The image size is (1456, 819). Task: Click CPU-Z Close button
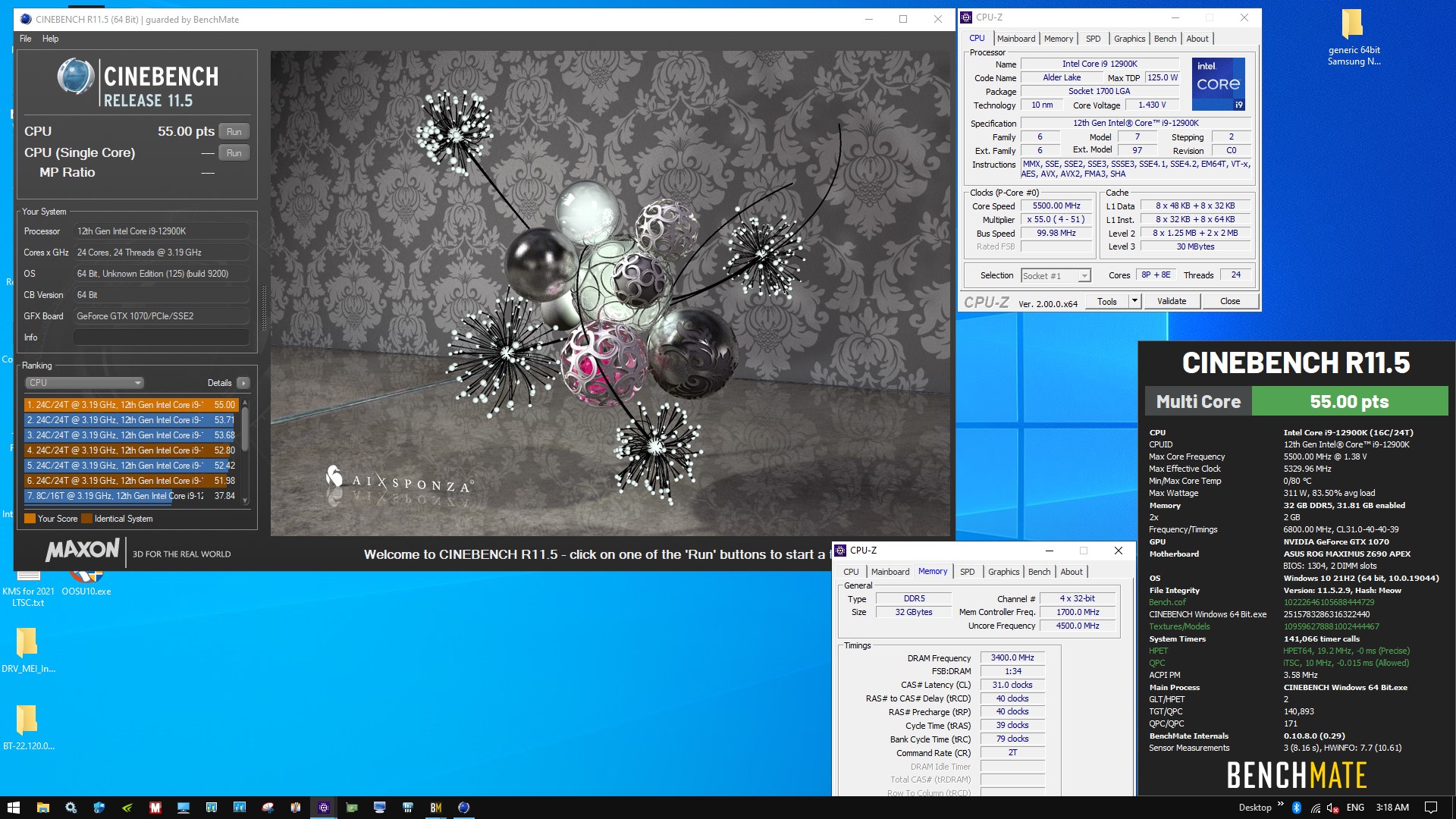pos(1230,301)
